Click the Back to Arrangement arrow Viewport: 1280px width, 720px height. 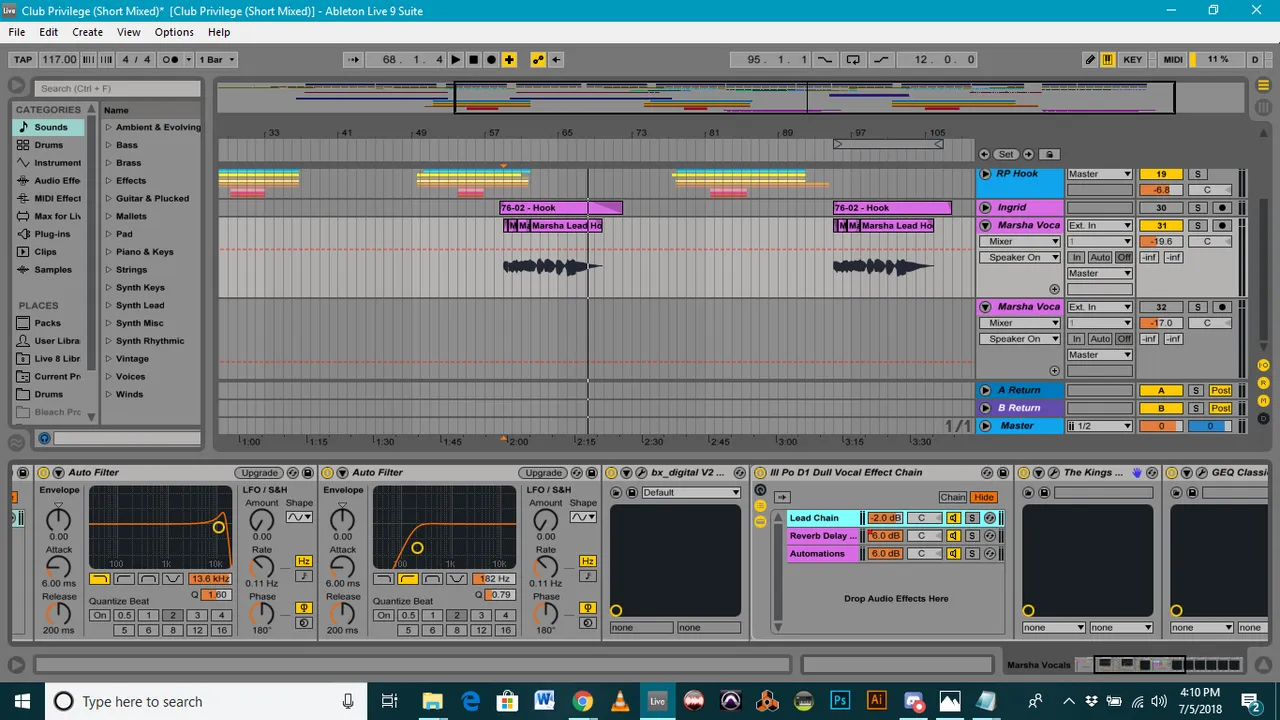556,60
